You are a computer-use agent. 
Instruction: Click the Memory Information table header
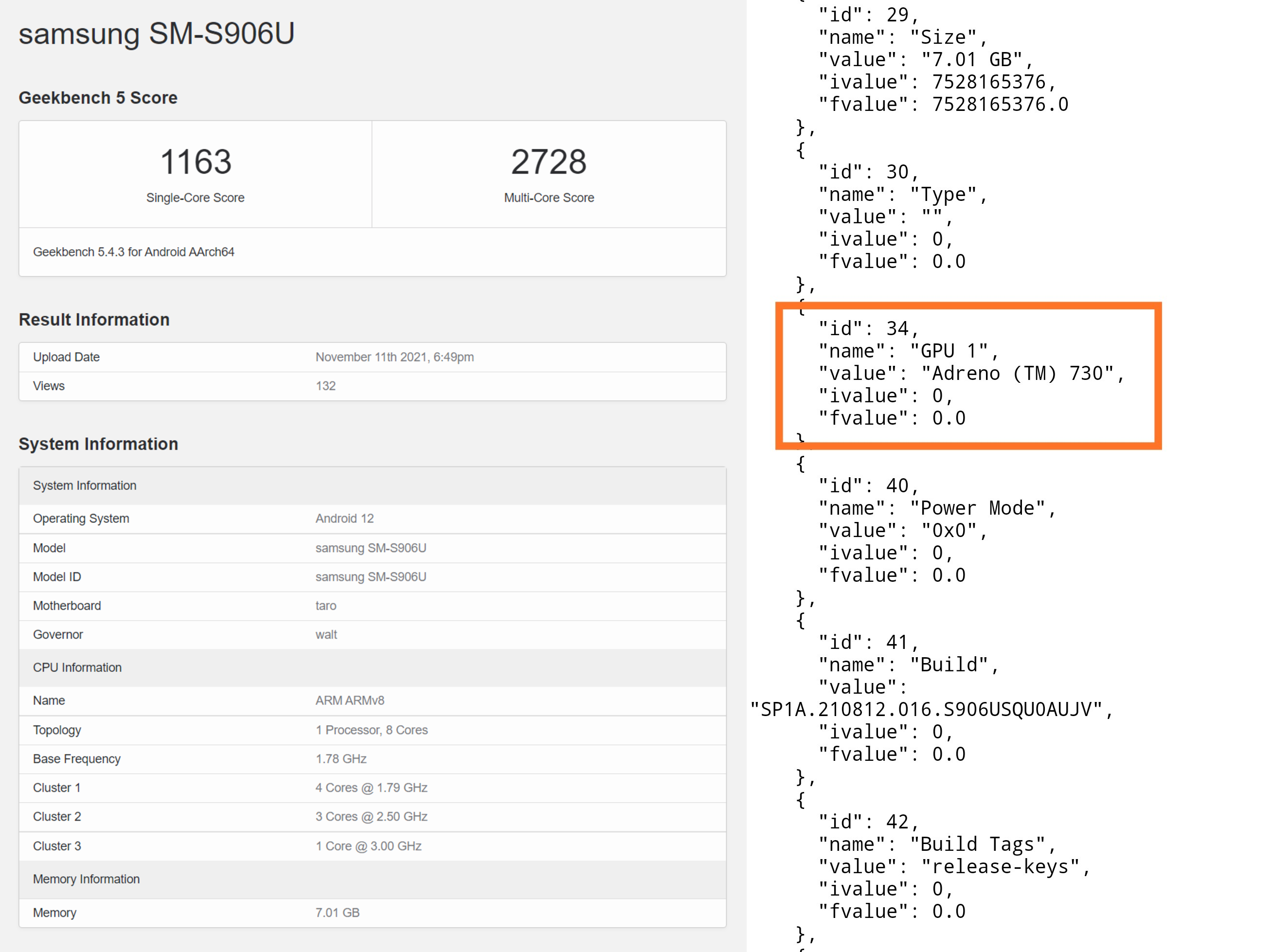coord(373,880)
